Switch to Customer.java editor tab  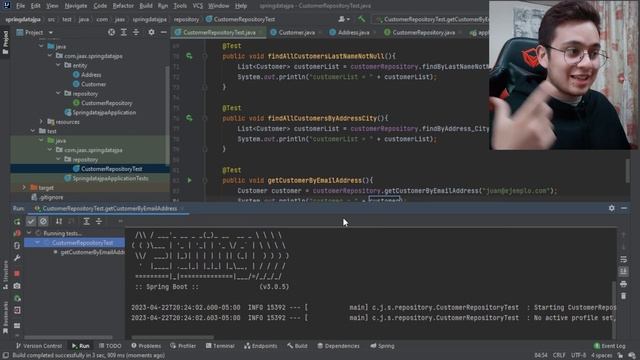(296, 32)
